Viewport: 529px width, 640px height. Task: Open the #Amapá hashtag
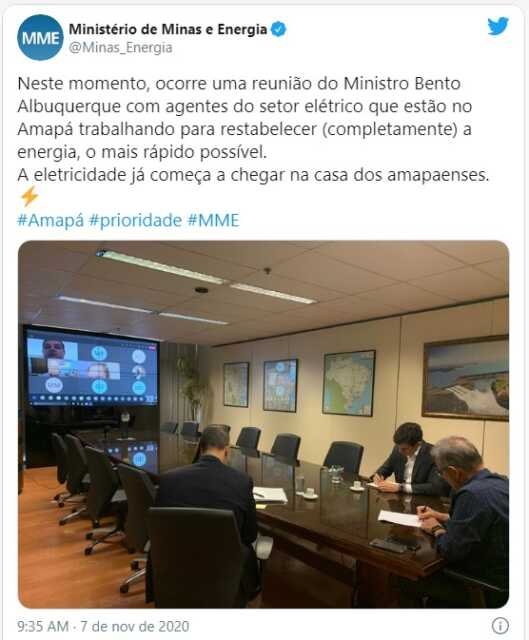click(x=51, y=220)
